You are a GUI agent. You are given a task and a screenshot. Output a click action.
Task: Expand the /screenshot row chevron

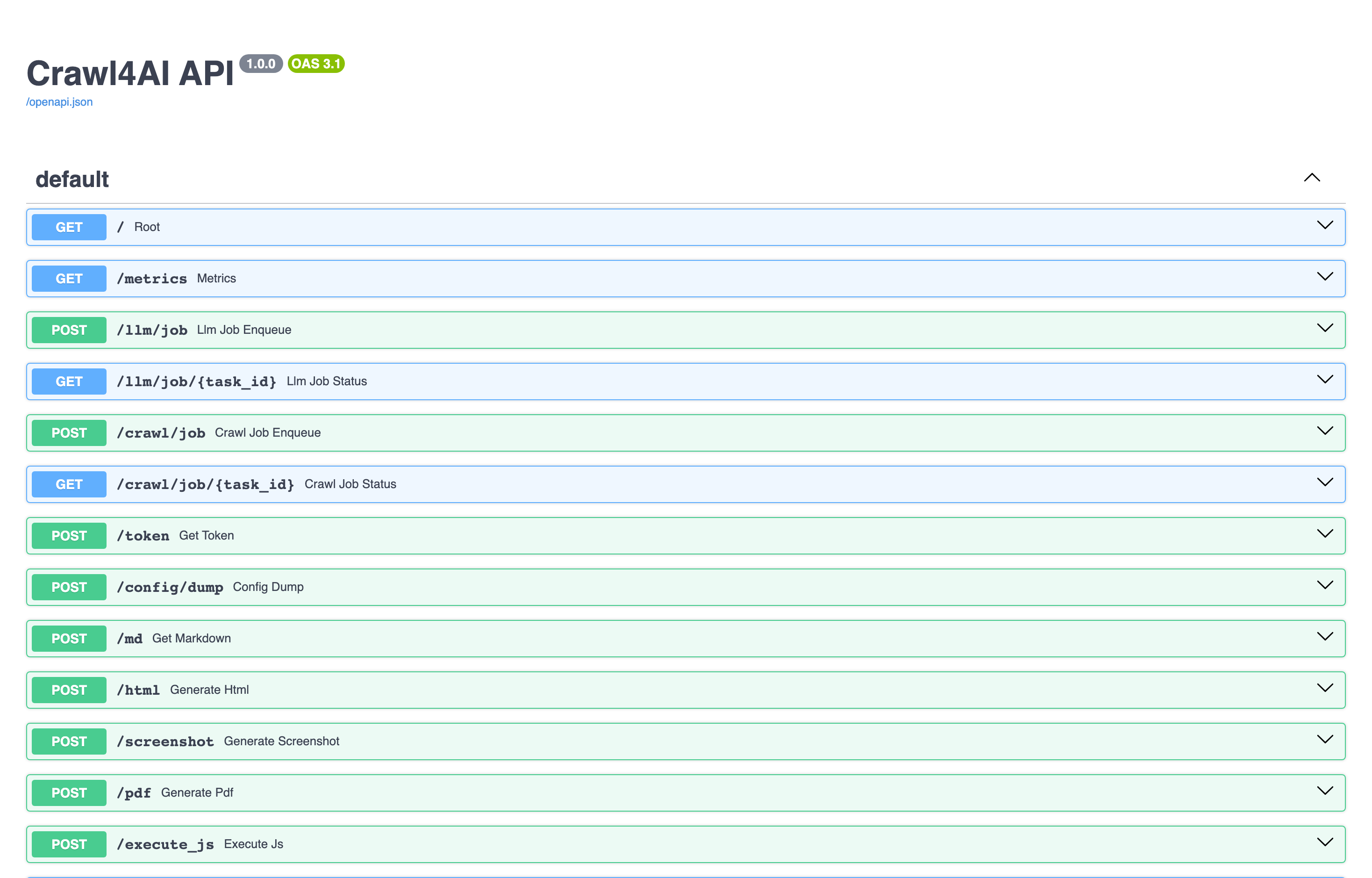point(1325,740)
